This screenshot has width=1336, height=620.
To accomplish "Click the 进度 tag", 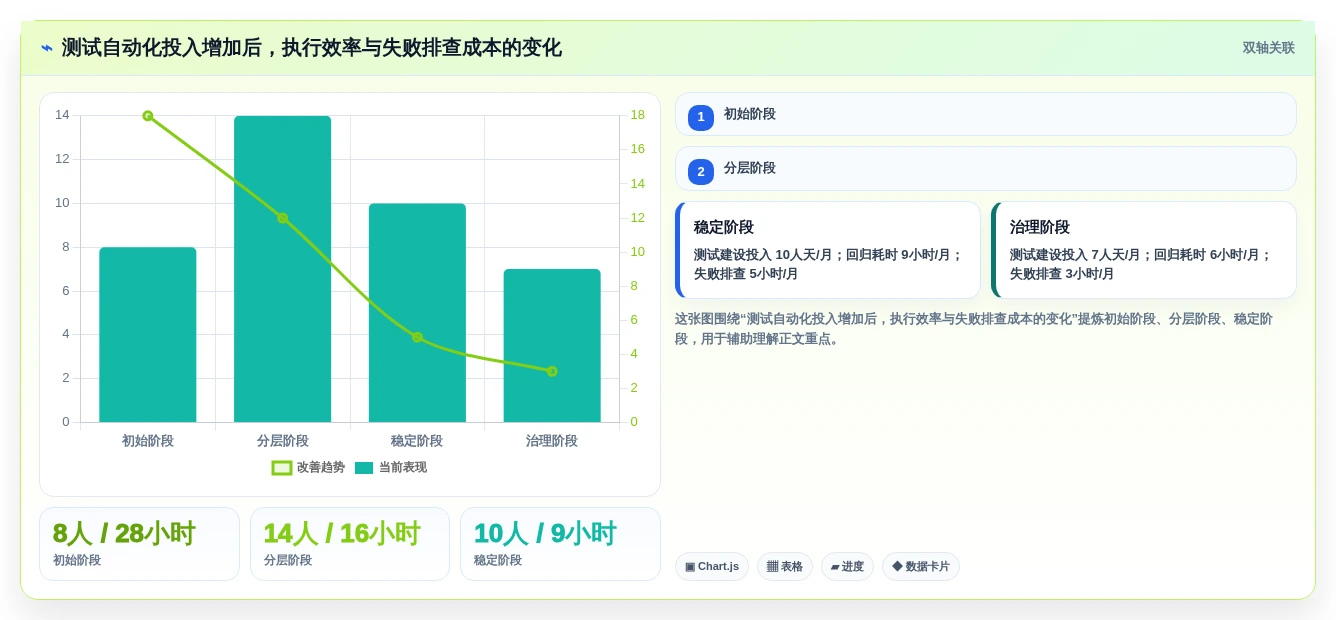I will pos(847,567).
